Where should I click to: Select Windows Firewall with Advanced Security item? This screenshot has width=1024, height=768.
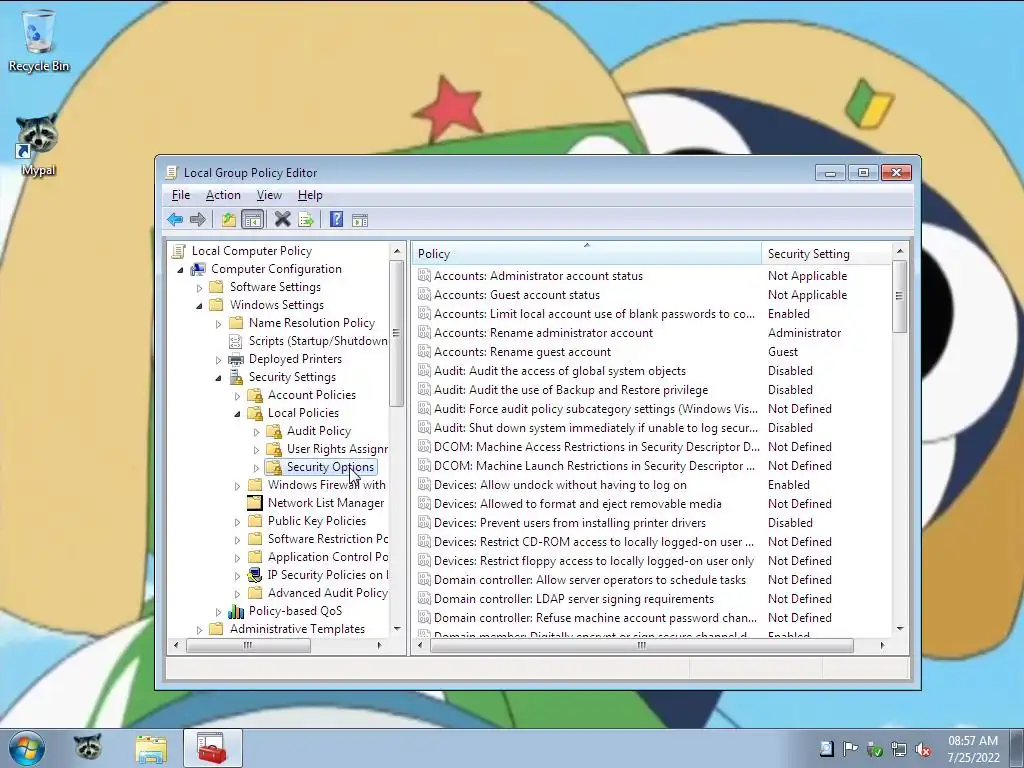click(x=327, y=485)
